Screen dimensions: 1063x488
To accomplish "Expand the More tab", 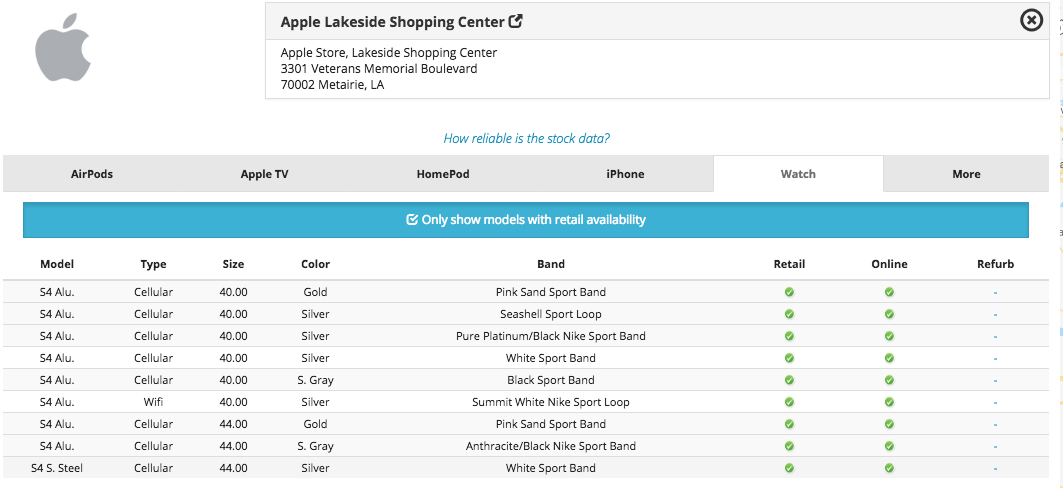I will pyautogui.click(x=966, y=174).
